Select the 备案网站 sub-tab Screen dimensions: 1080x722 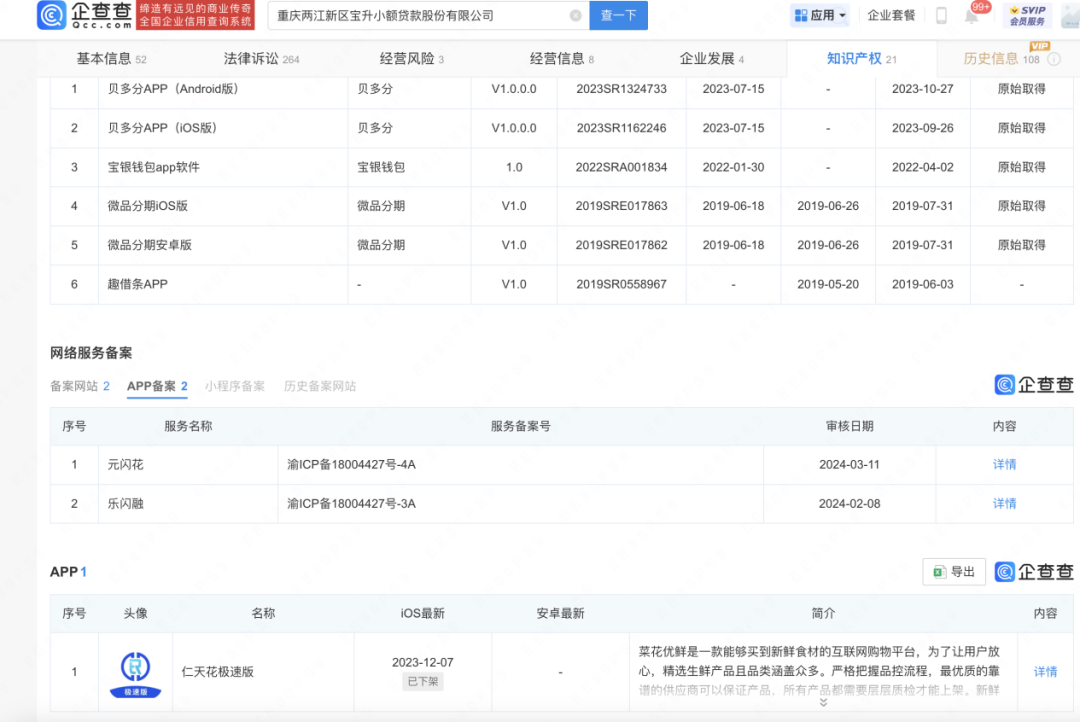click(80, 386)
